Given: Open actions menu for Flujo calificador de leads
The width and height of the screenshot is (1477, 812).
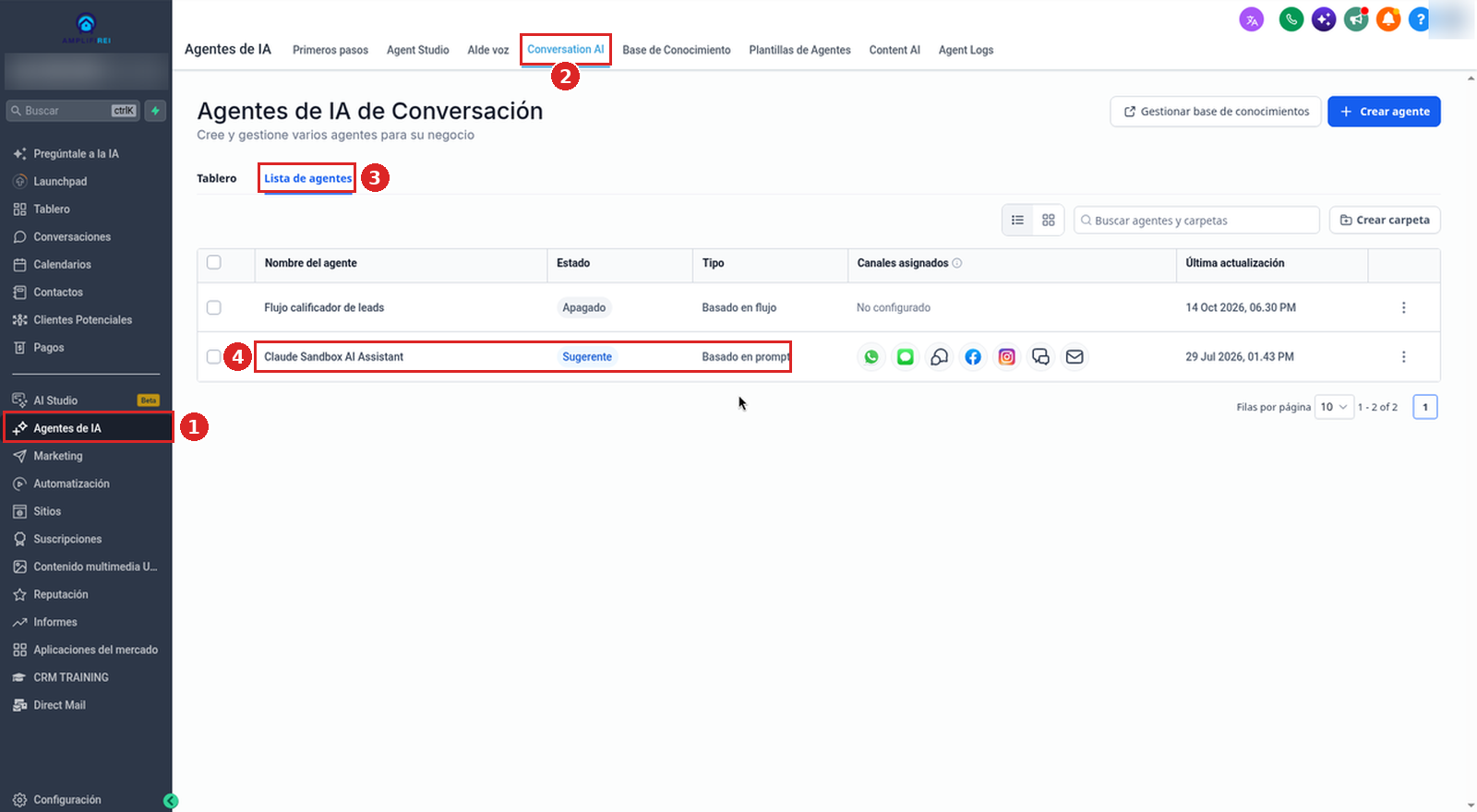Looking at the screenshot, I should coord(1404,307).
